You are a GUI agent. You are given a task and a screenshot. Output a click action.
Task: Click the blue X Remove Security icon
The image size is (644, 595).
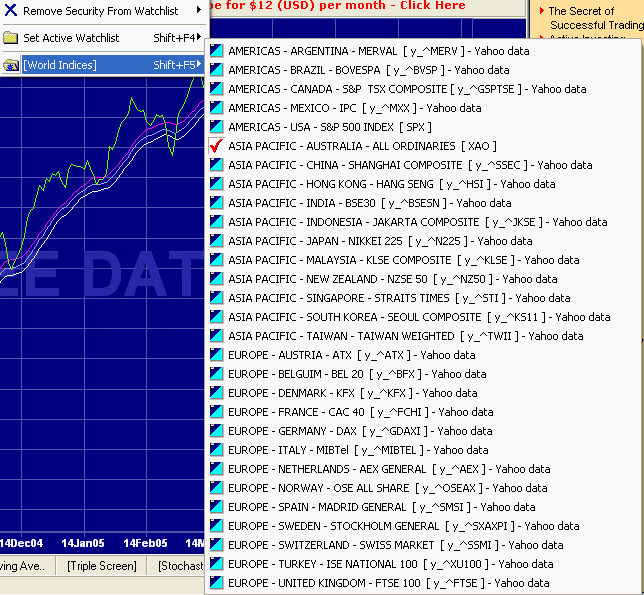pyautogui.click(x=11, y=10)
